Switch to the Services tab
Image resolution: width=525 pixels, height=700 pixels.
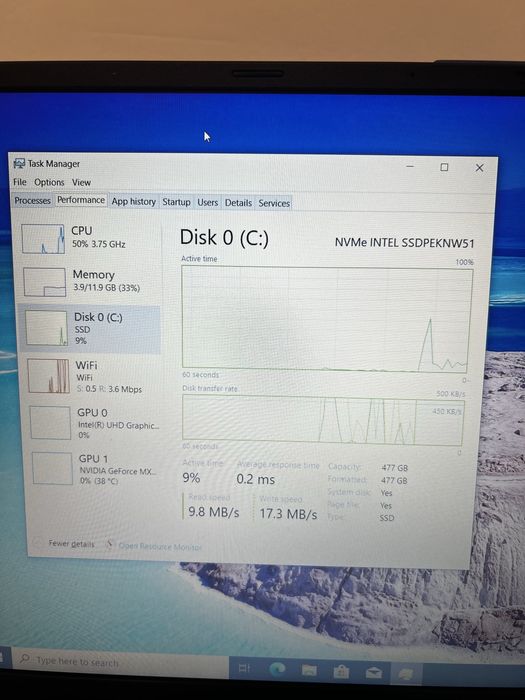[x=274, y=204]
